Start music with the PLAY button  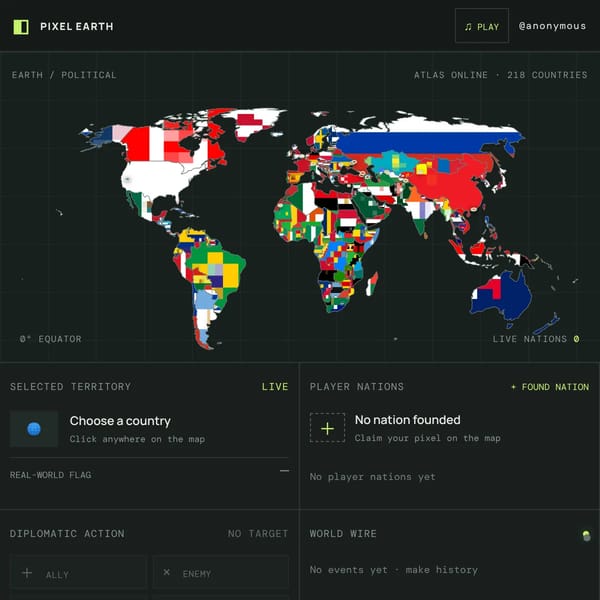482,26
